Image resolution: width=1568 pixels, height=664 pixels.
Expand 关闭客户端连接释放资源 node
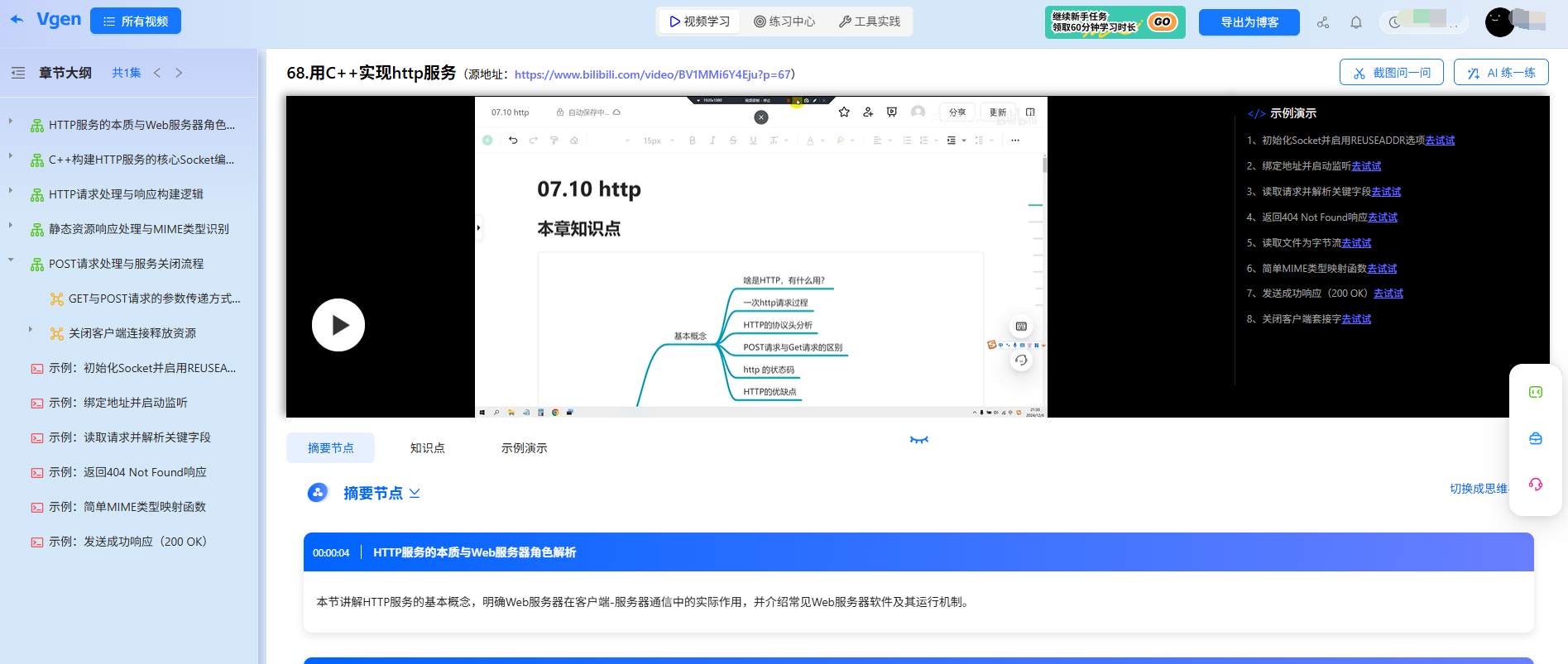tap(31, 329)
